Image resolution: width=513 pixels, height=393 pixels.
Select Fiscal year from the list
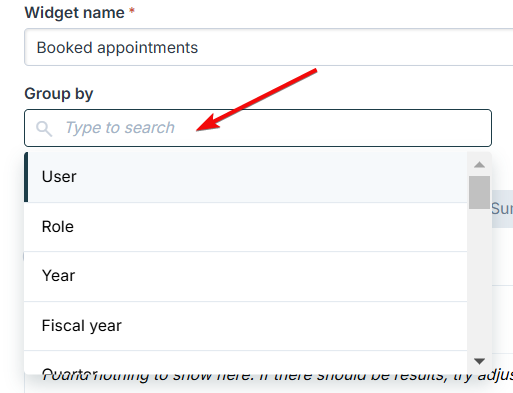coord(245,326)
